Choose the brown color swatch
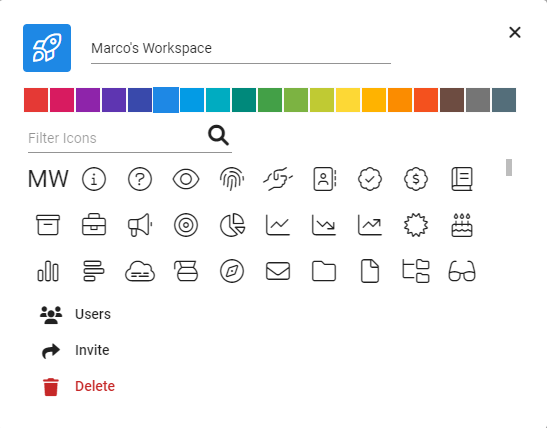This screenshot has height=428, width=547. (x=452, y=100)
